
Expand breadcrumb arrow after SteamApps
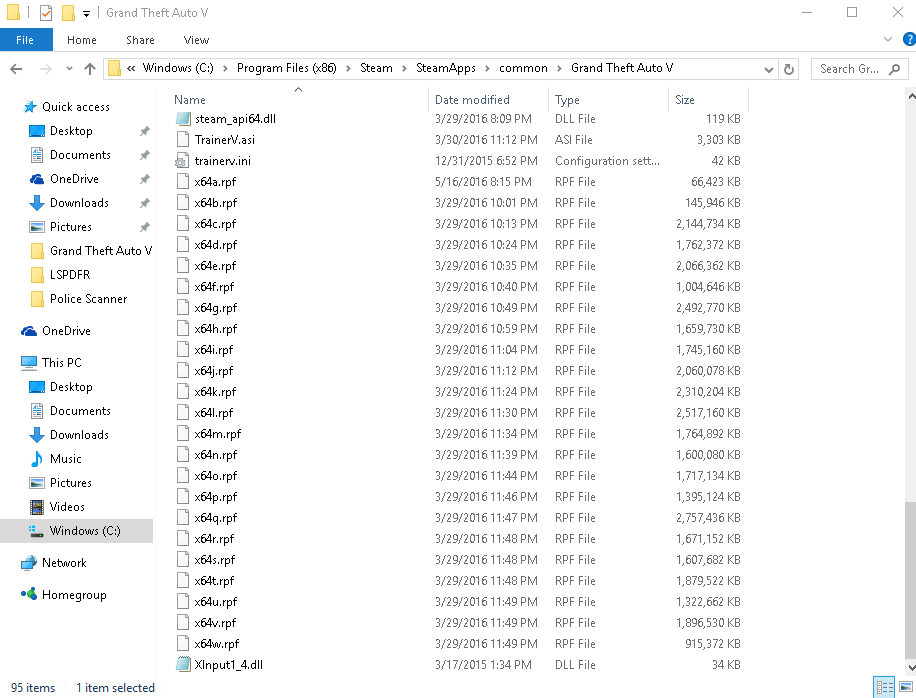(487, 69)
